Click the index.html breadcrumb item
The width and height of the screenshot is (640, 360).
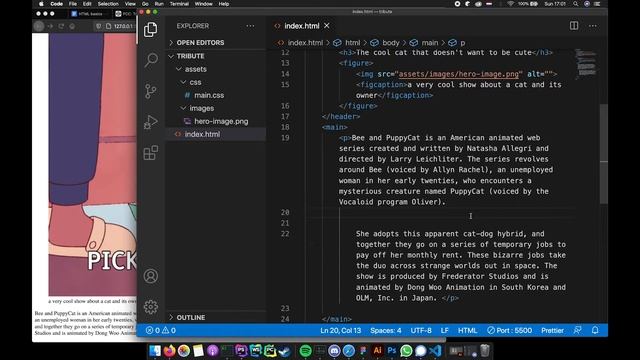coord(300,42)
